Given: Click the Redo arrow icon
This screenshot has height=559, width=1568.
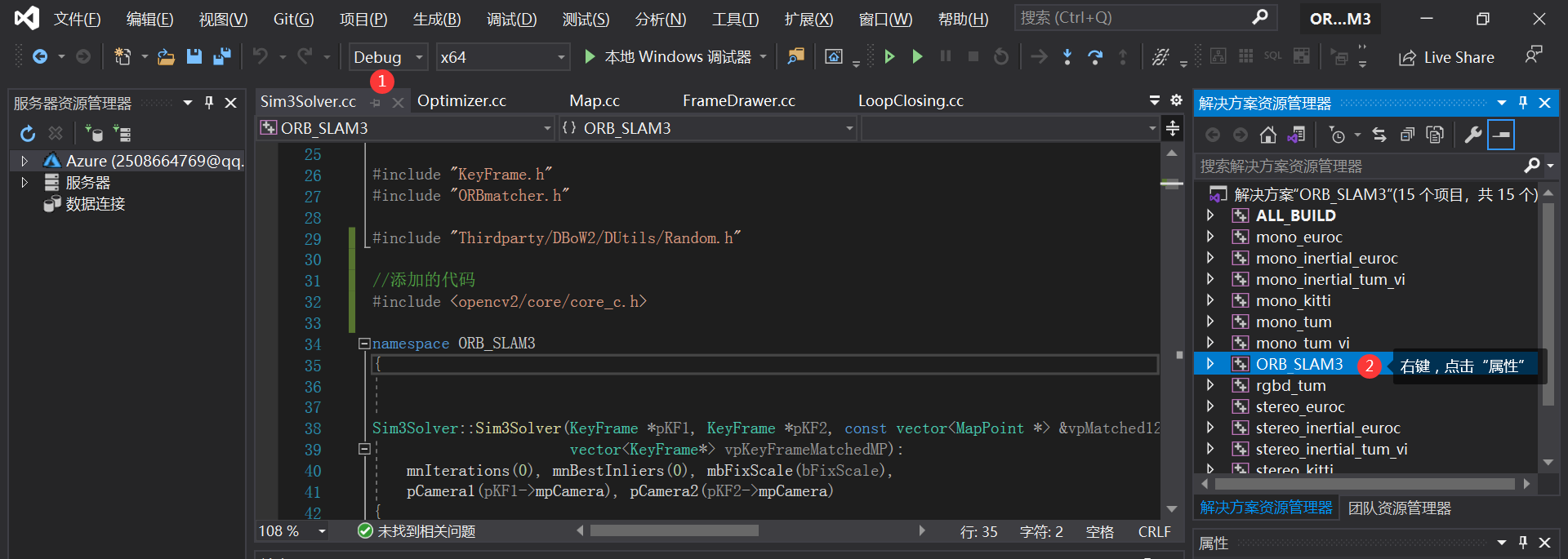Looking at the screenshot, I should 305,56.
